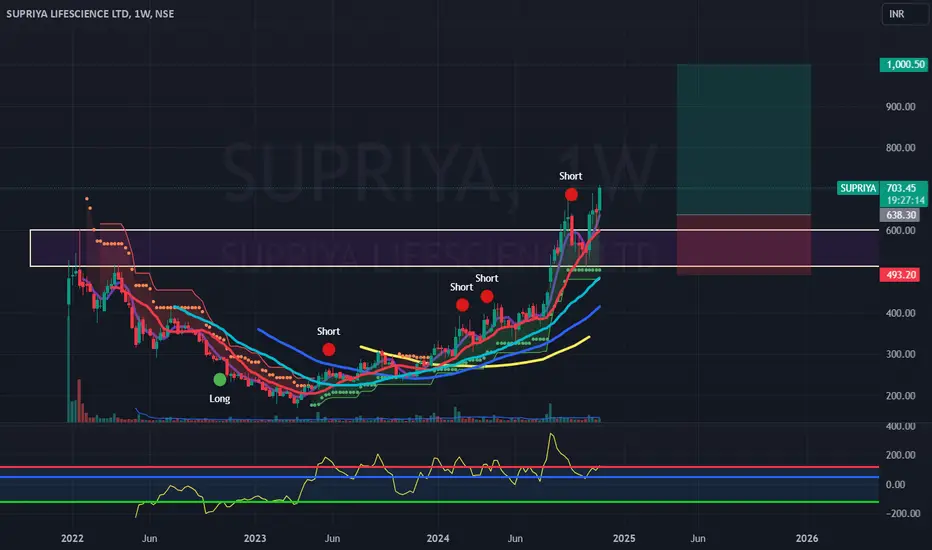Click the topmost Short signal red dot

(571, 194)
